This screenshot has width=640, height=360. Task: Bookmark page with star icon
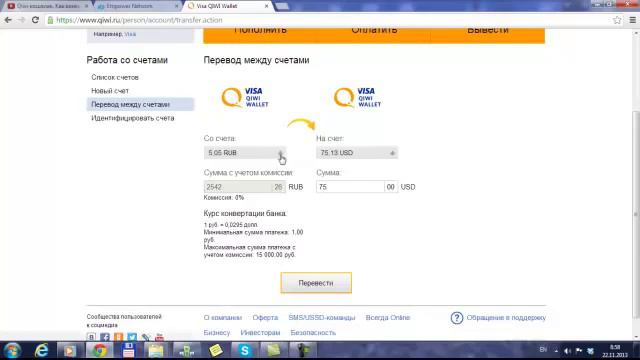click(617, 20)
